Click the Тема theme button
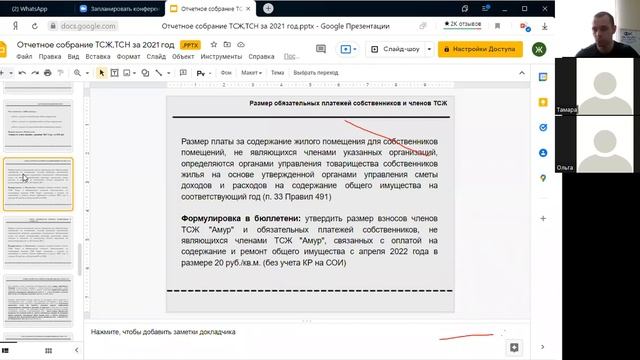 click(278, 73)
